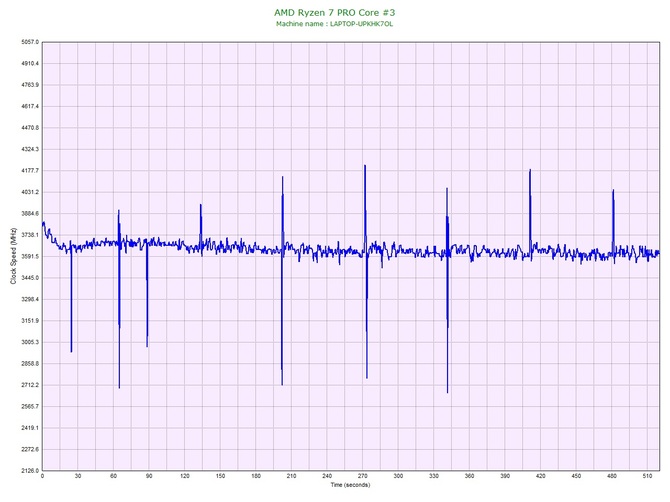Viewport: 670px width, 502px height.
Task: Click the 240 tick on the time axis
Action: pyautogui.click(x=327, y=476)
